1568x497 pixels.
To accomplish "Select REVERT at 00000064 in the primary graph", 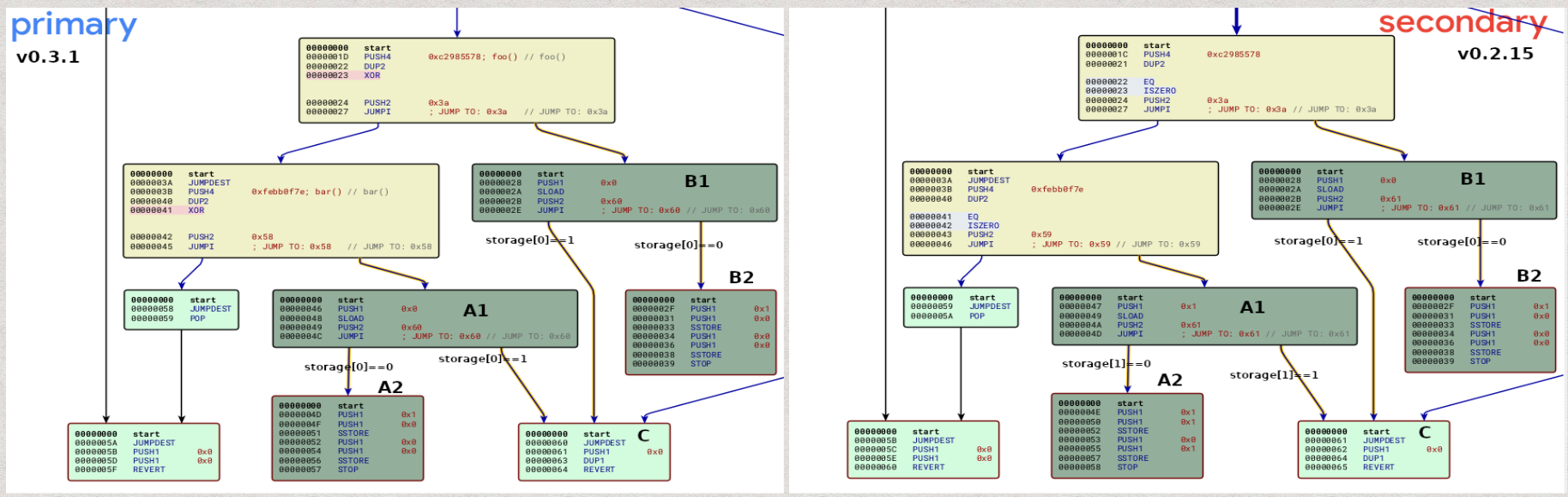I will [570, 470].
